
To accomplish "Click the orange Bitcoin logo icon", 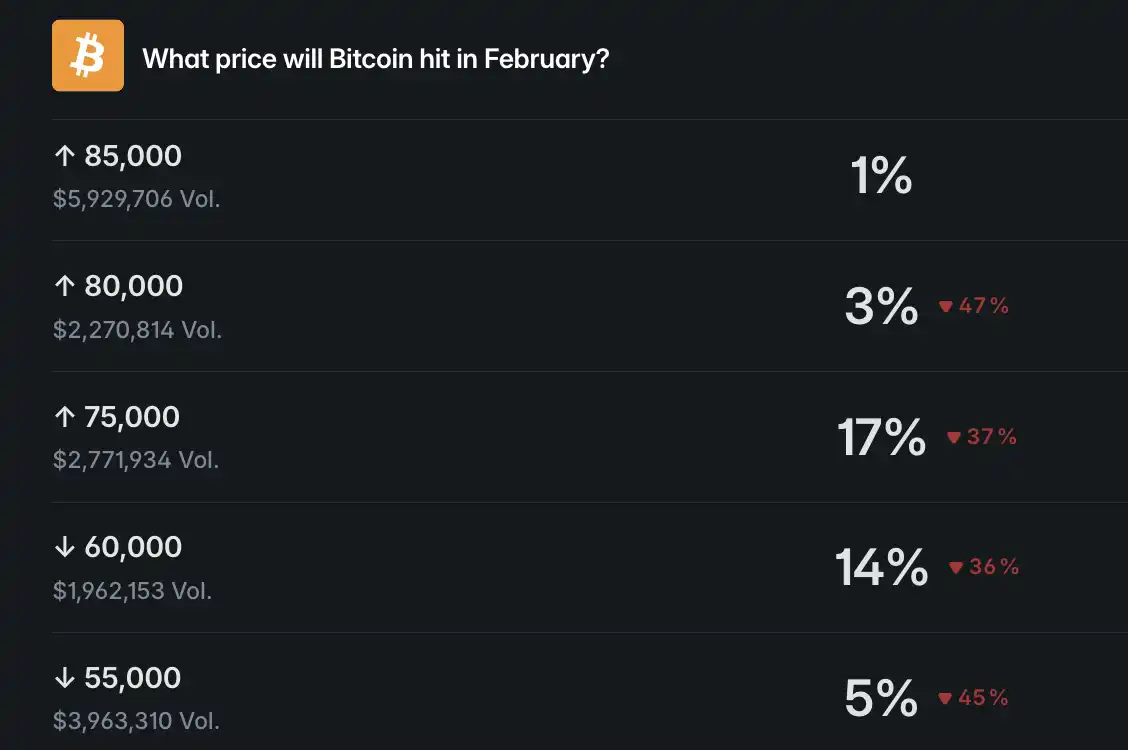I will click(x=88, y=56).
